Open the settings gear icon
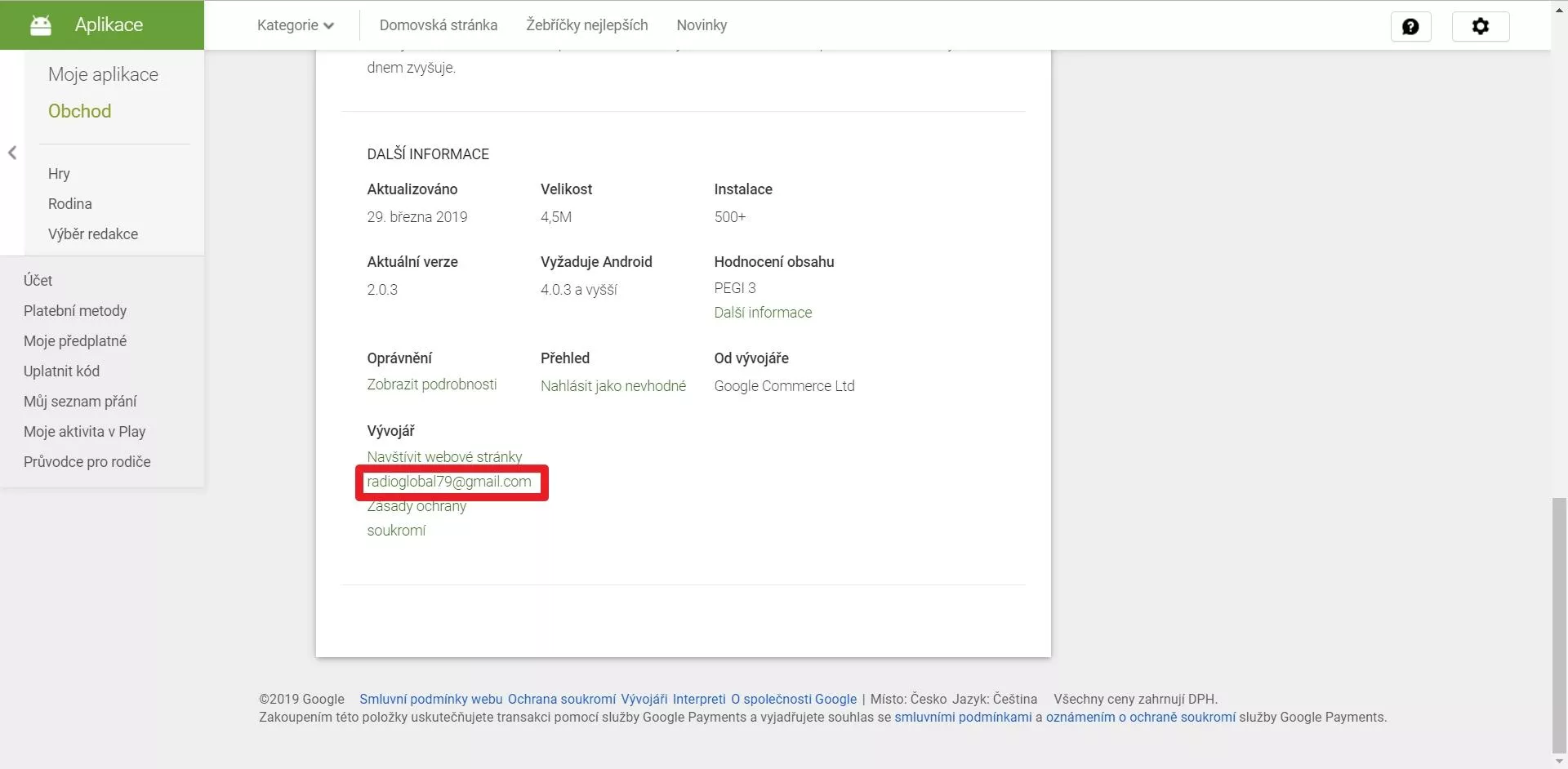This screenshot has height=769, width=1568. (1480, 26)
